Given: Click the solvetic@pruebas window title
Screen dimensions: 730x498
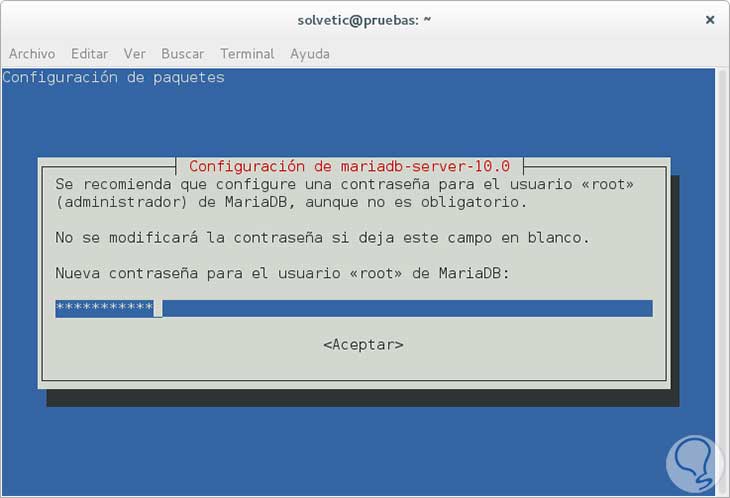Looking at the screenshot, I should 365,20.
